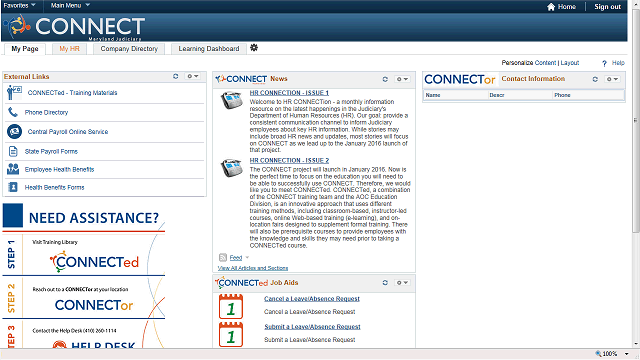Open Submit a Leave/Absence Request job aid link
The image size is (640, 360).
[312, 327]
